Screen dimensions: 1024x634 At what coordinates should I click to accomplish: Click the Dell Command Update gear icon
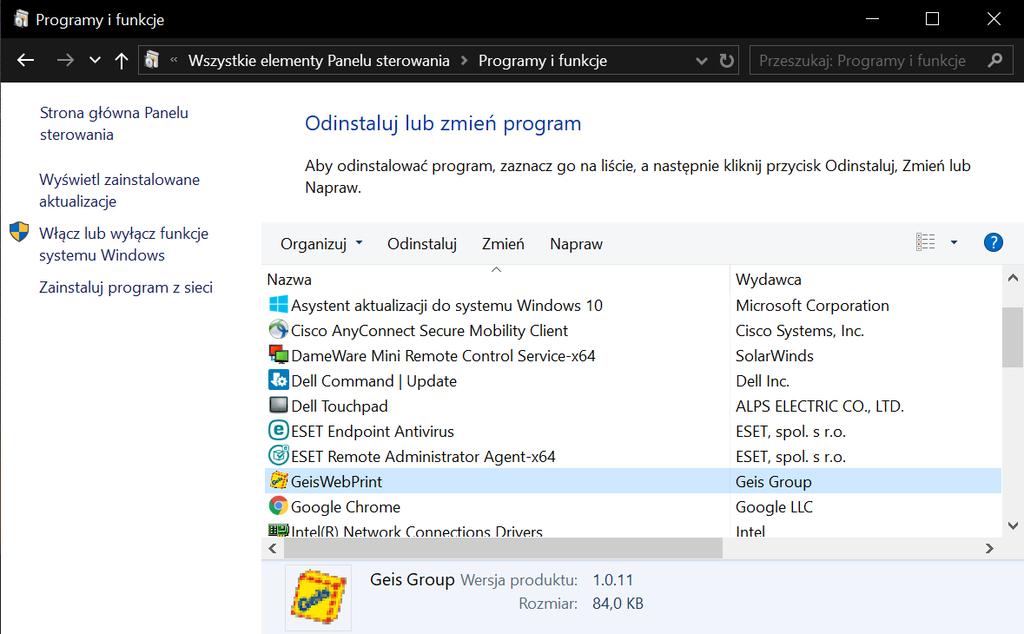[278, 379]
